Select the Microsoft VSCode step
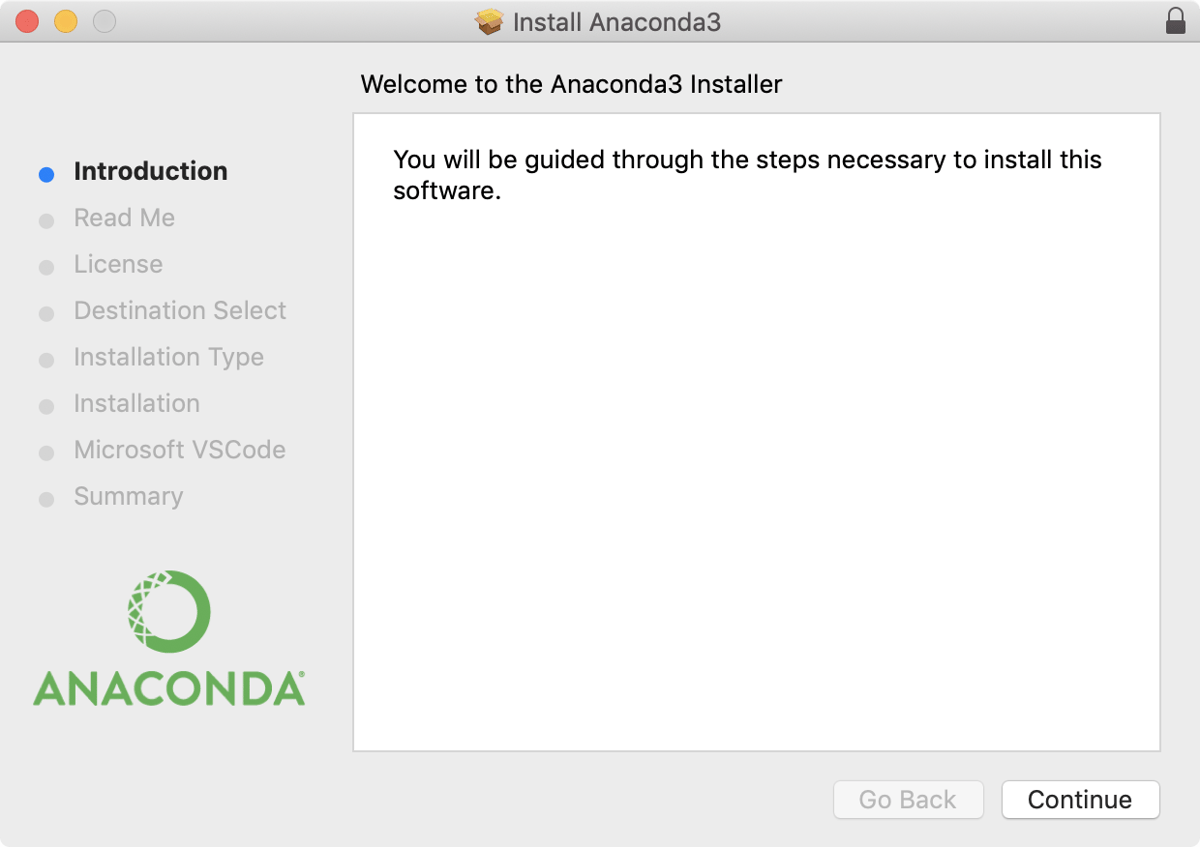This screenshot has width=1200, height=847. pyautogui.click(x=180, y=450)
